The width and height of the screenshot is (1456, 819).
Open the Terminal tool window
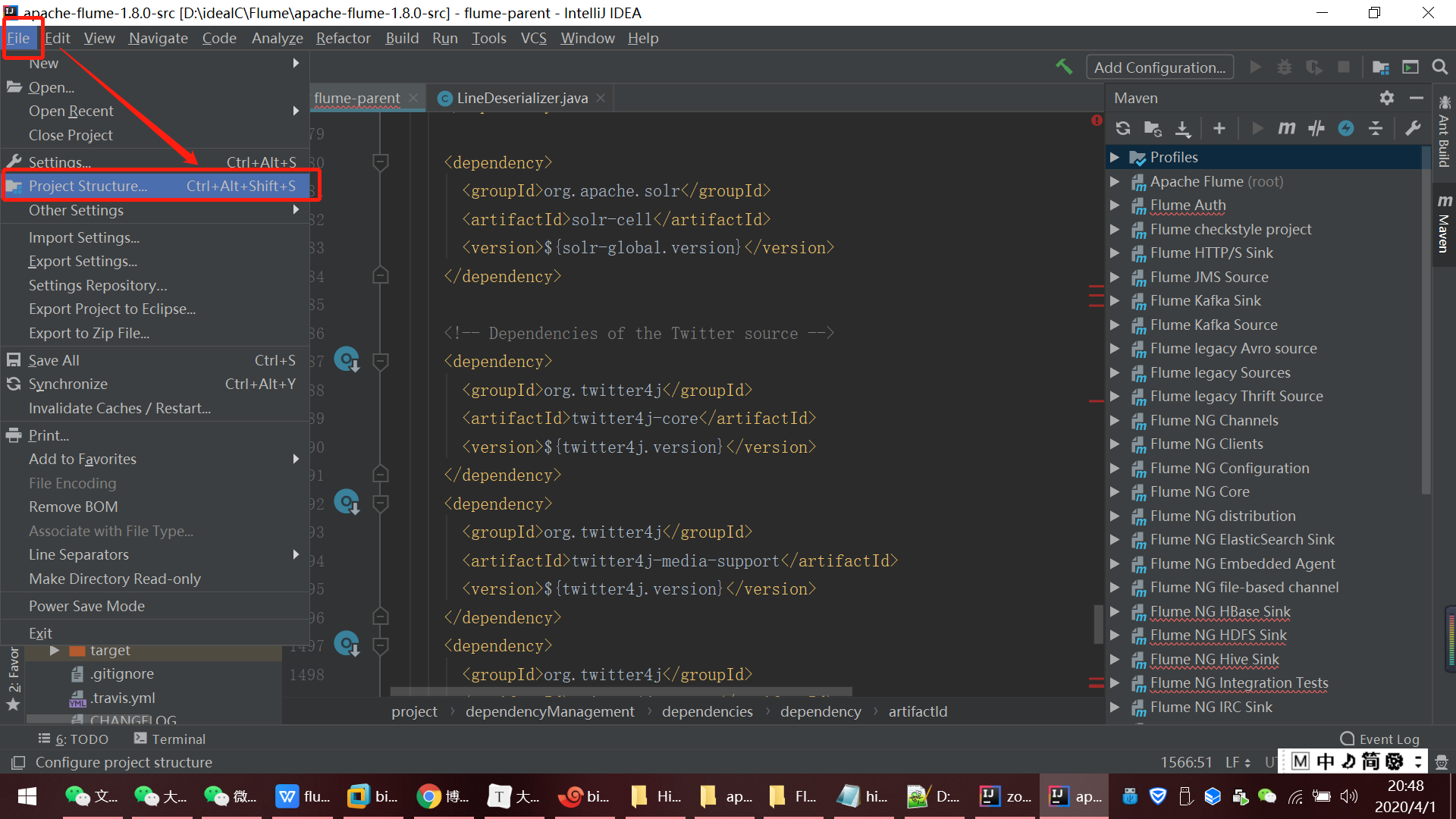point(169,739)
